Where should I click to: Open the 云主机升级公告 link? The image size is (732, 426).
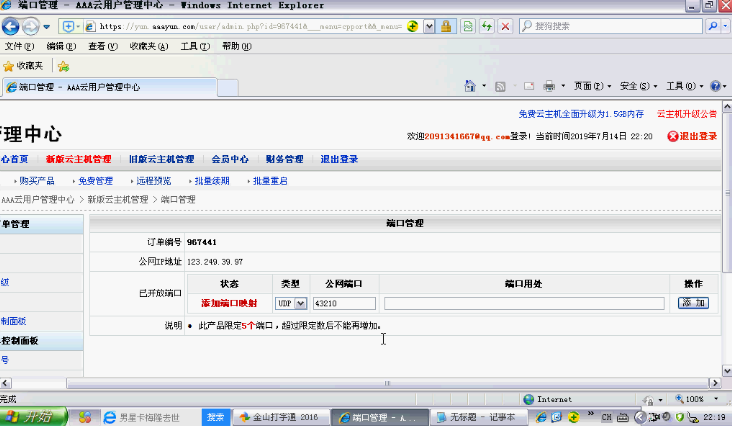(687, 114)
